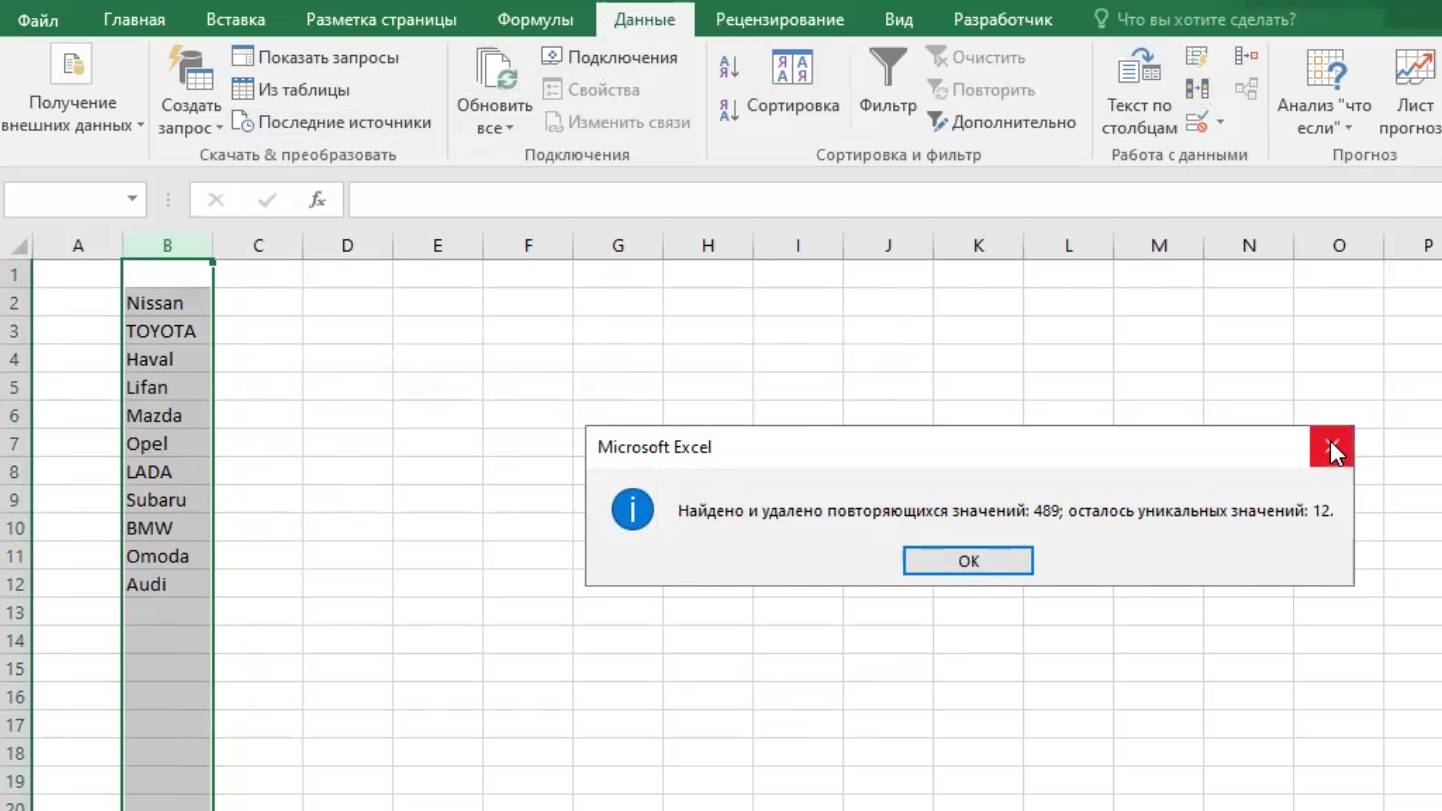Image resolution: width=1442 pixels, height=811 pixels.
Task: Click the greyed-out Relationships icon
Action: (x=1246, y=89)
